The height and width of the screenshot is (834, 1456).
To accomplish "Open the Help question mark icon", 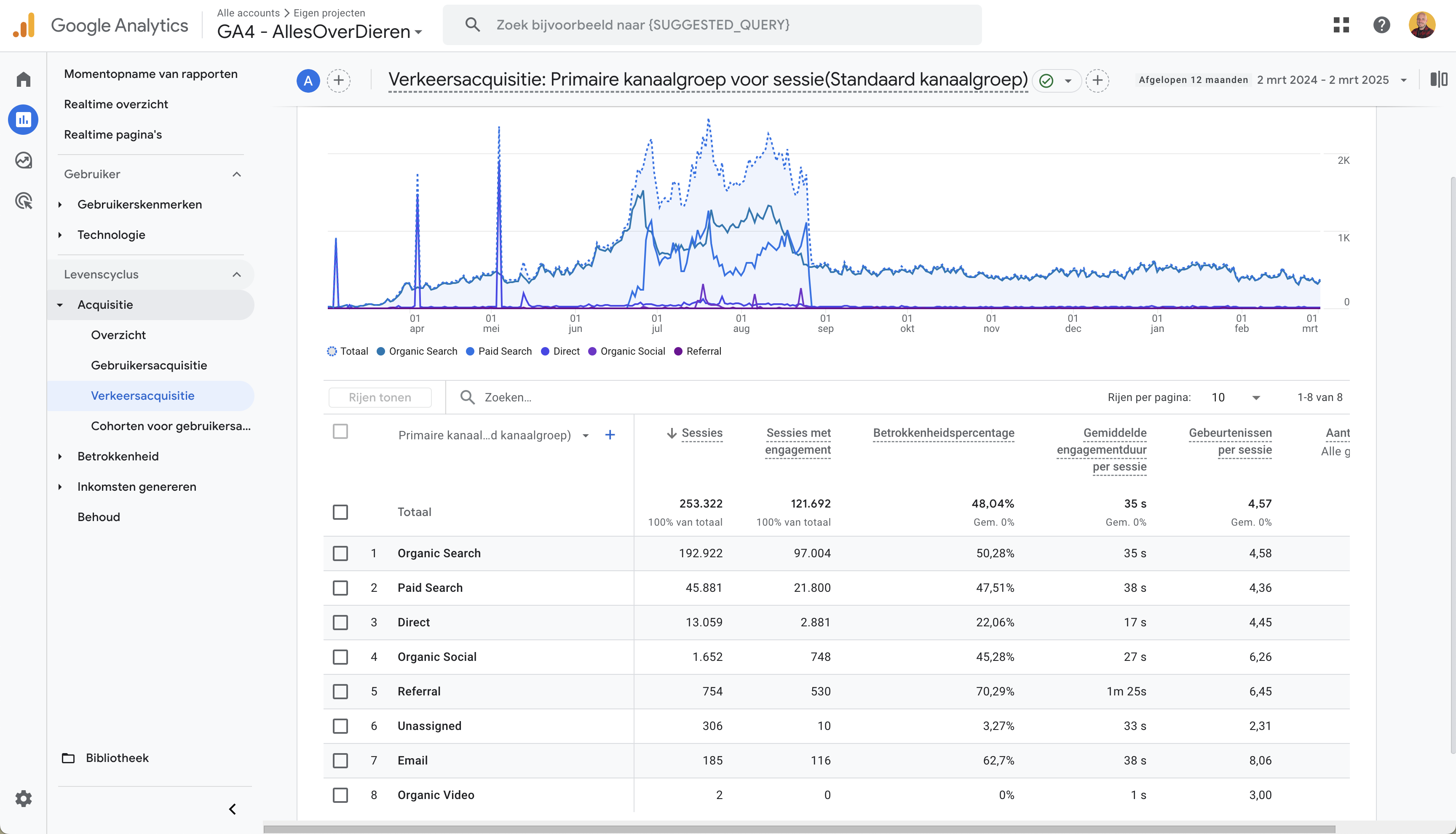I will pos(1381,24).
